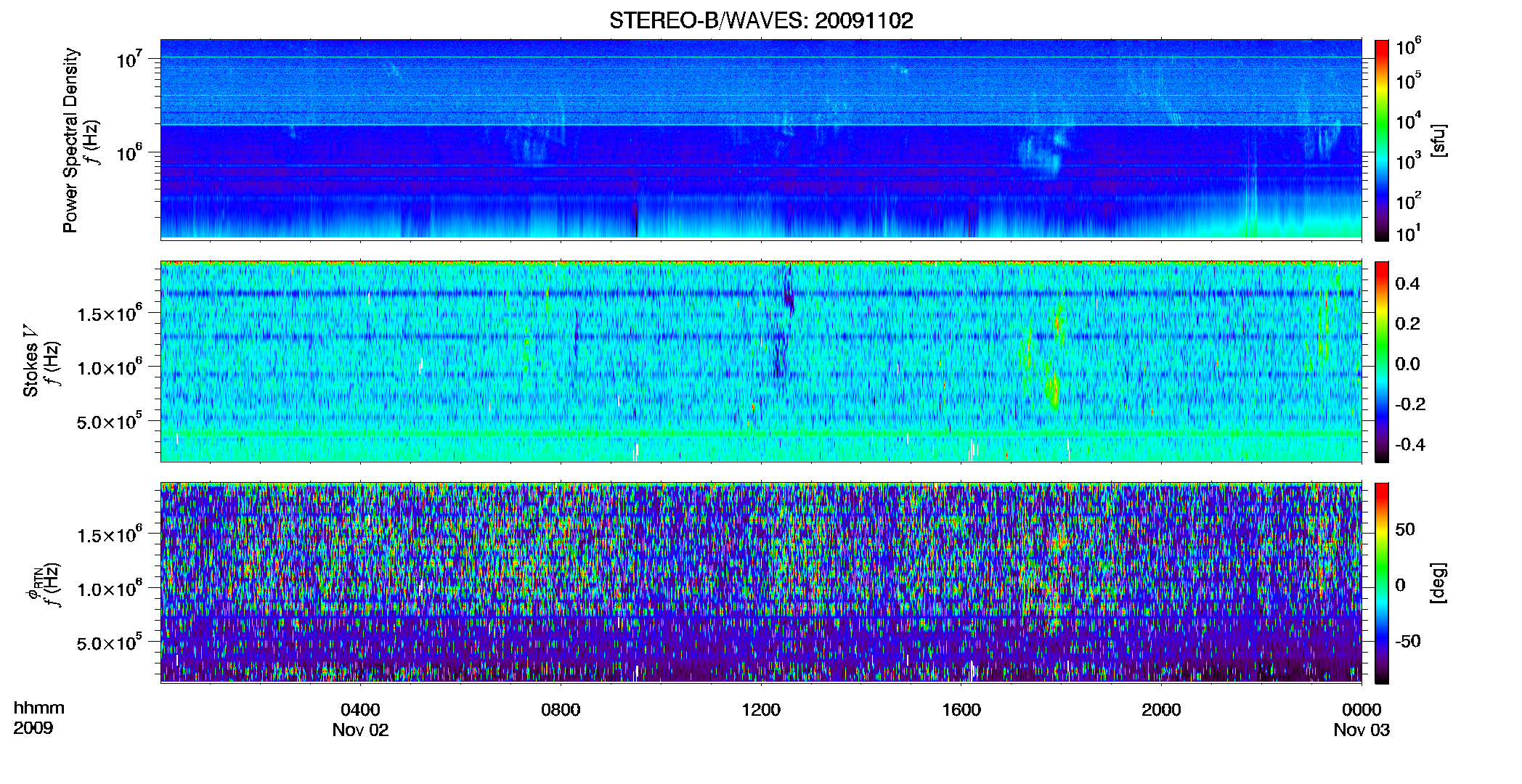Click the 0.2 label on Stokes colorbar
1522x784 pixels.
[x=1407, y=324]
